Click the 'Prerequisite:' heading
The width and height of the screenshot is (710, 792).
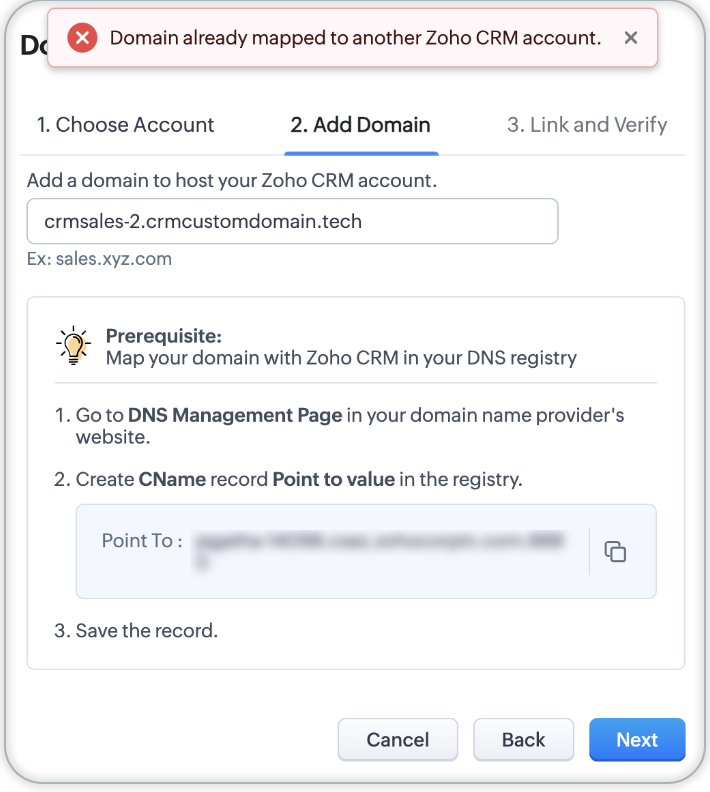163,336
